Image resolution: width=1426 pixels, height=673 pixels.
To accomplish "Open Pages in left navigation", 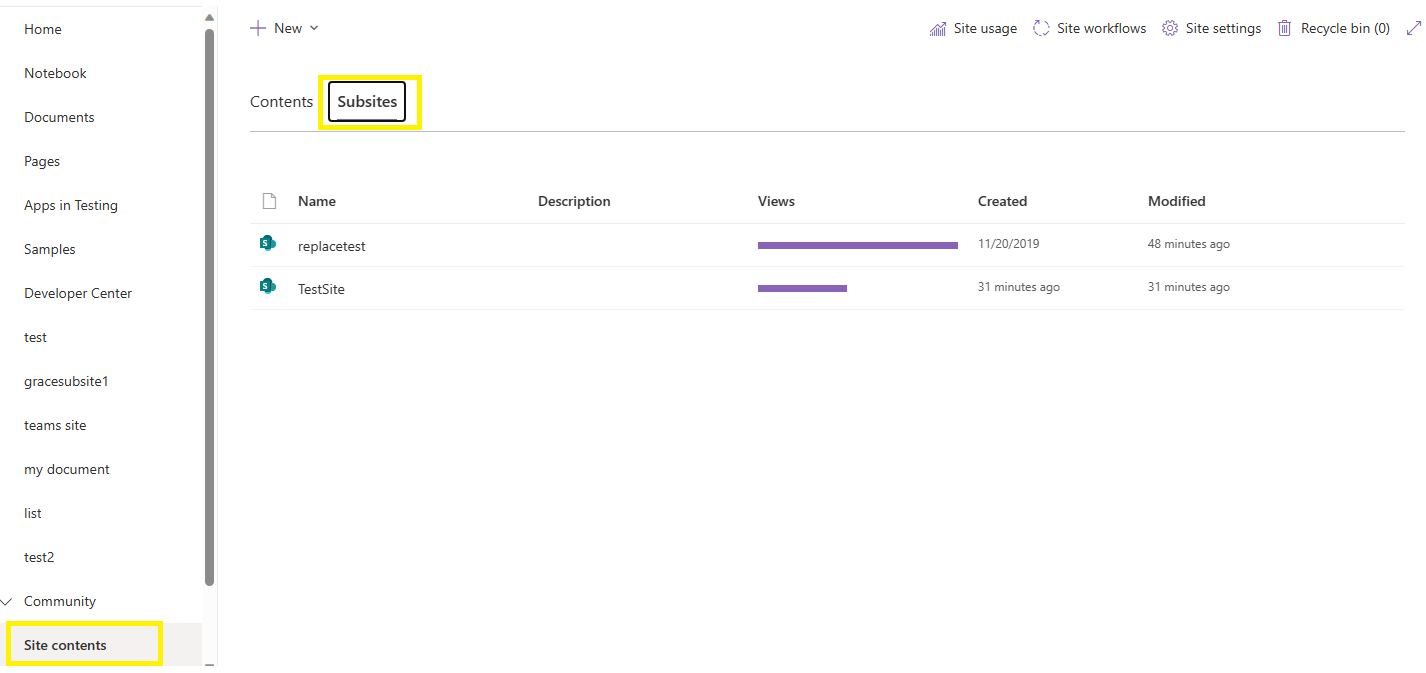I will [42, 161].
